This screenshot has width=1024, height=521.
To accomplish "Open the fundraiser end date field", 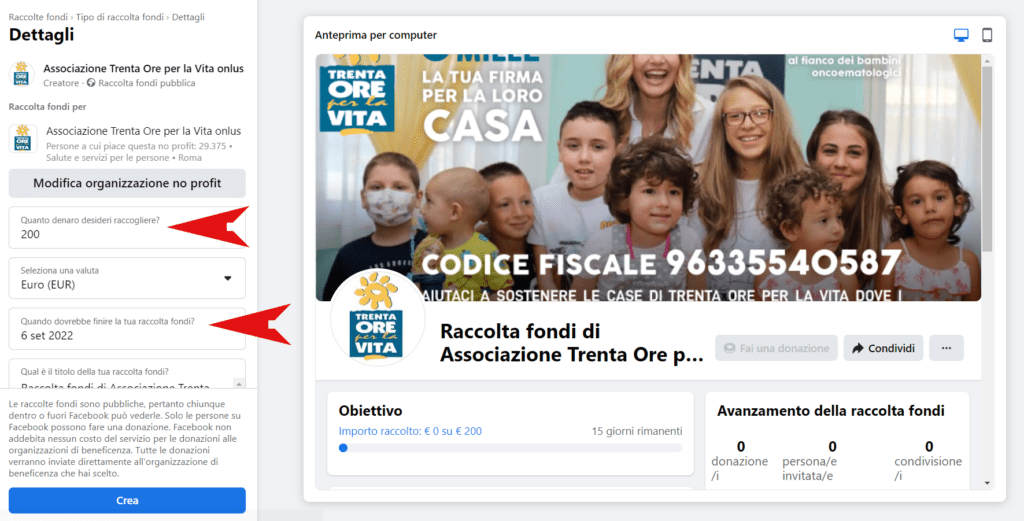I will click(127, 329).
